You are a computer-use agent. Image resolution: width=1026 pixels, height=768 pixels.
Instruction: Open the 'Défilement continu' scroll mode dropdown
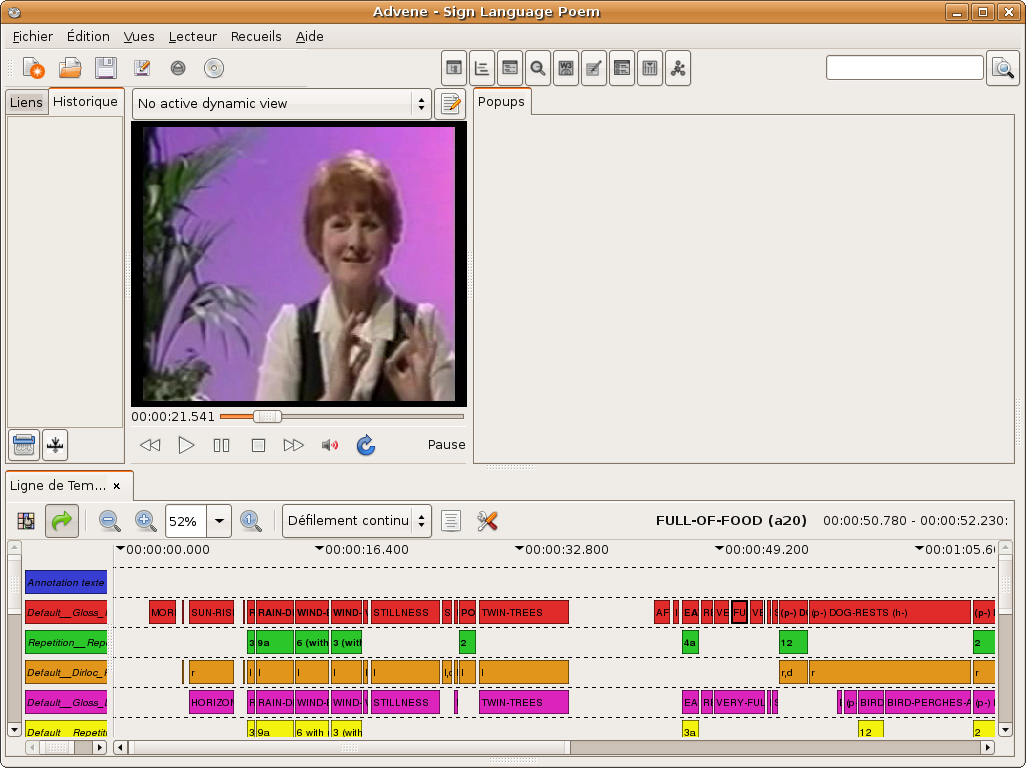[x=357, y=520]
